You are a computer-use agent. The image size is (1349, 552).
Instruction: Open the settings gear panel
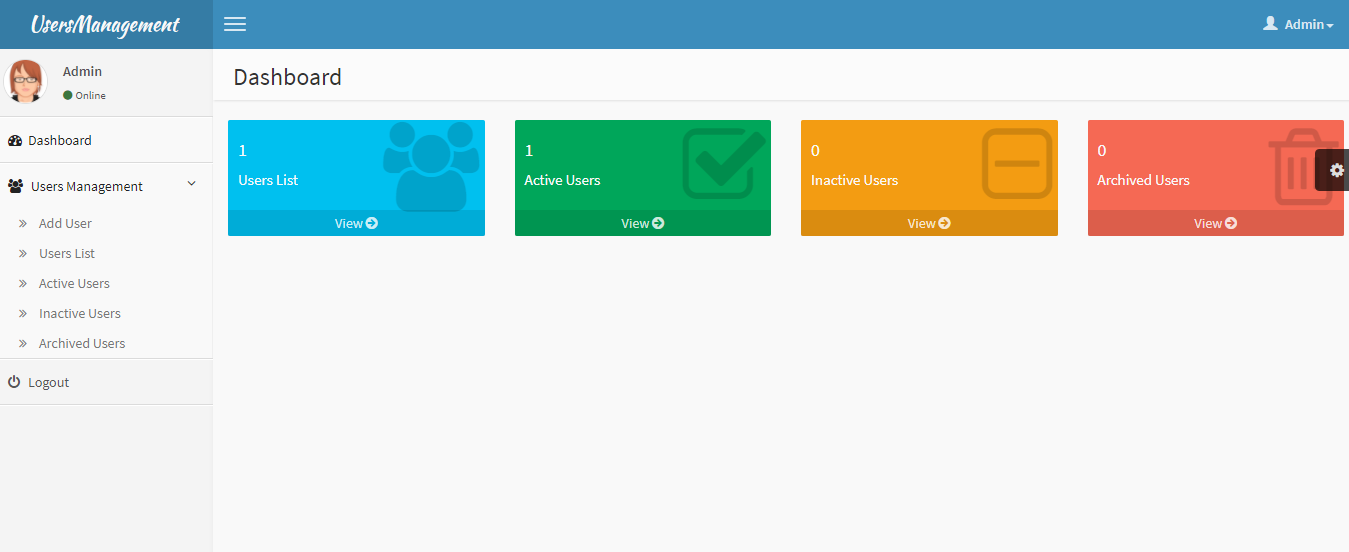tap(1336, 170)
